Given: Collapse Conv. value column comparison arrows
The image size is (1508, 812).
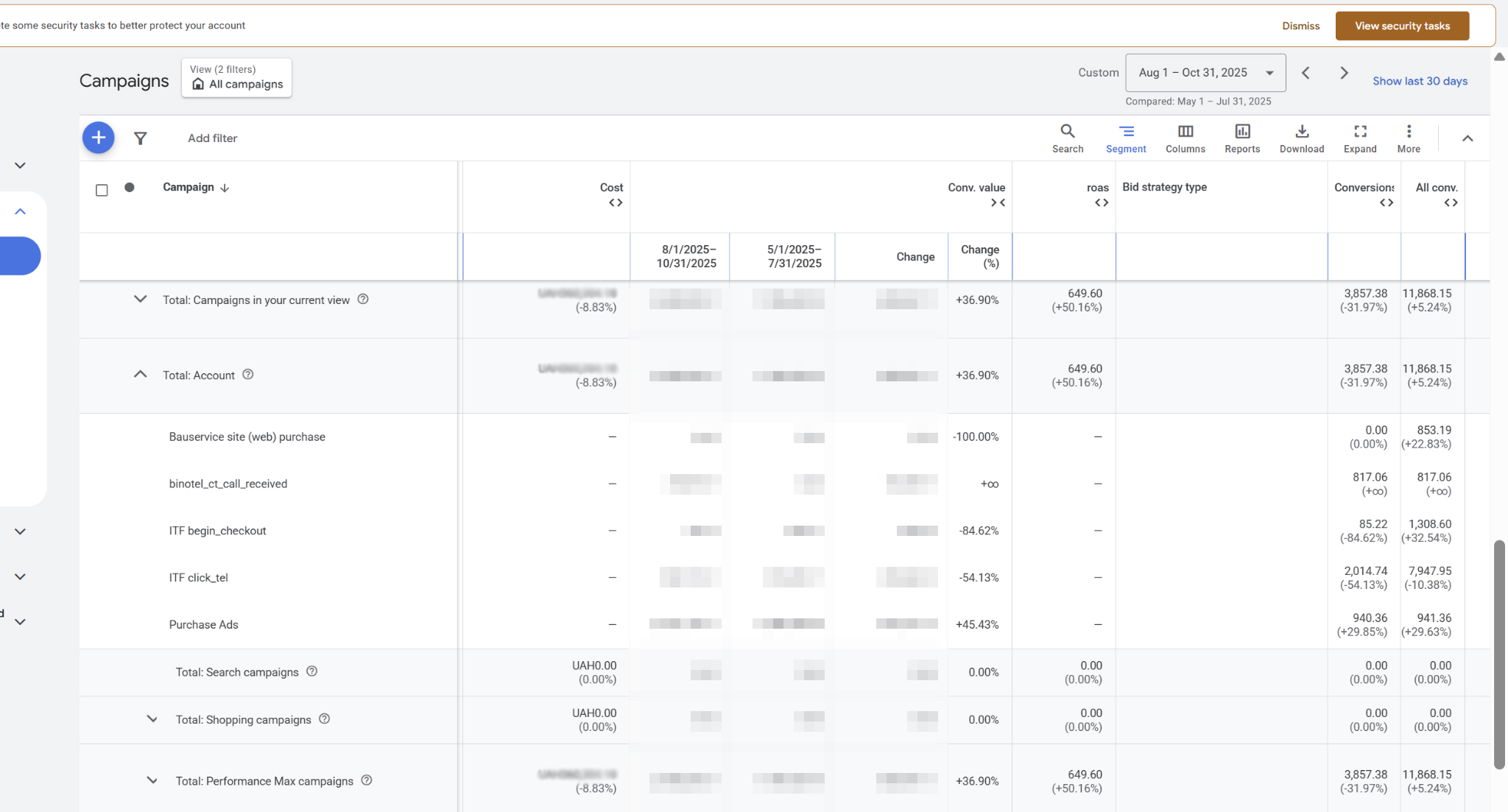Looking at the screenshot, I should tap(998, 202).
